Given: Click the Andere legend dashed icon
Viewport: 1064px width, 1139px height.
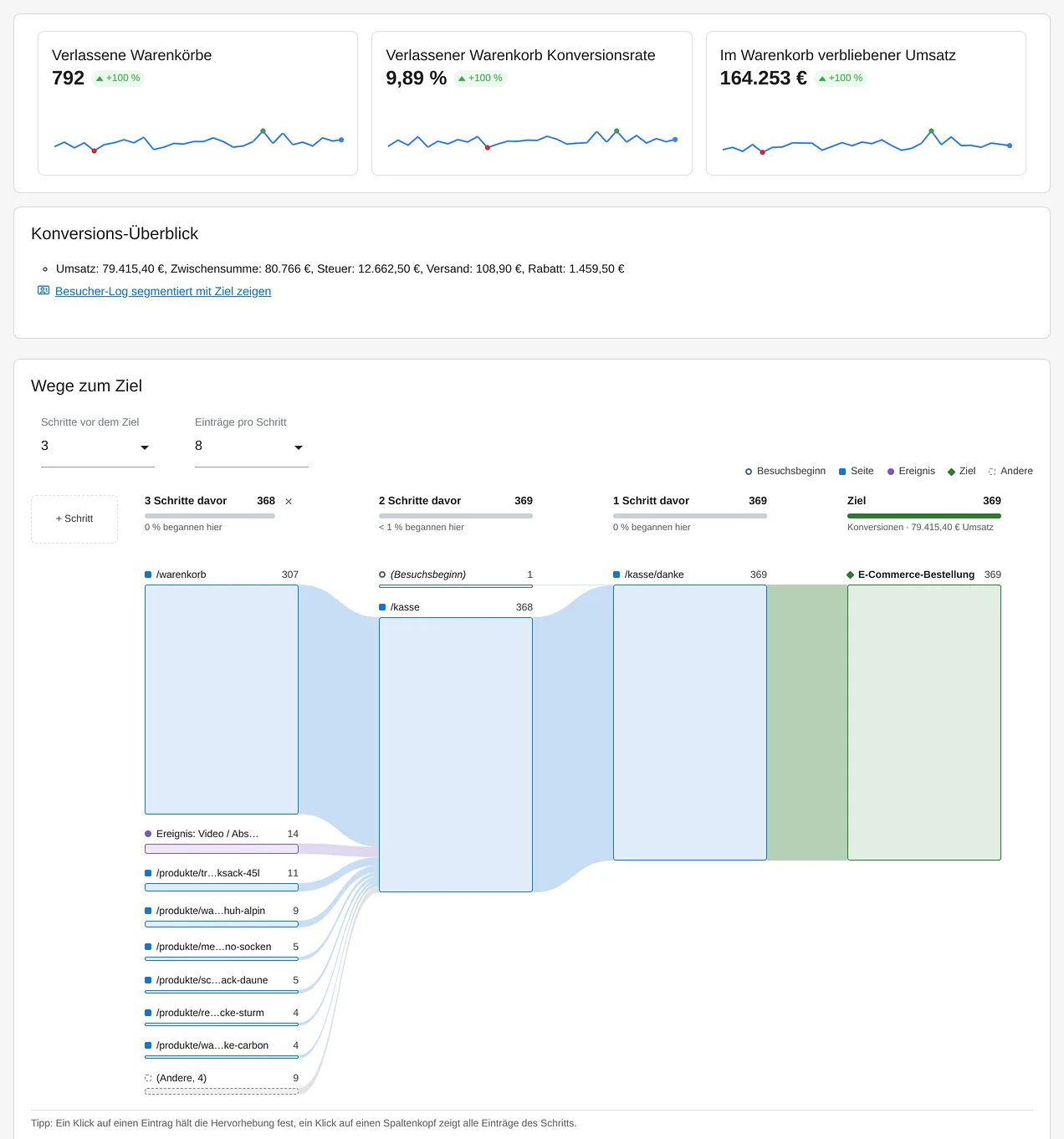Looking at the screenshot, I should 992,472.
